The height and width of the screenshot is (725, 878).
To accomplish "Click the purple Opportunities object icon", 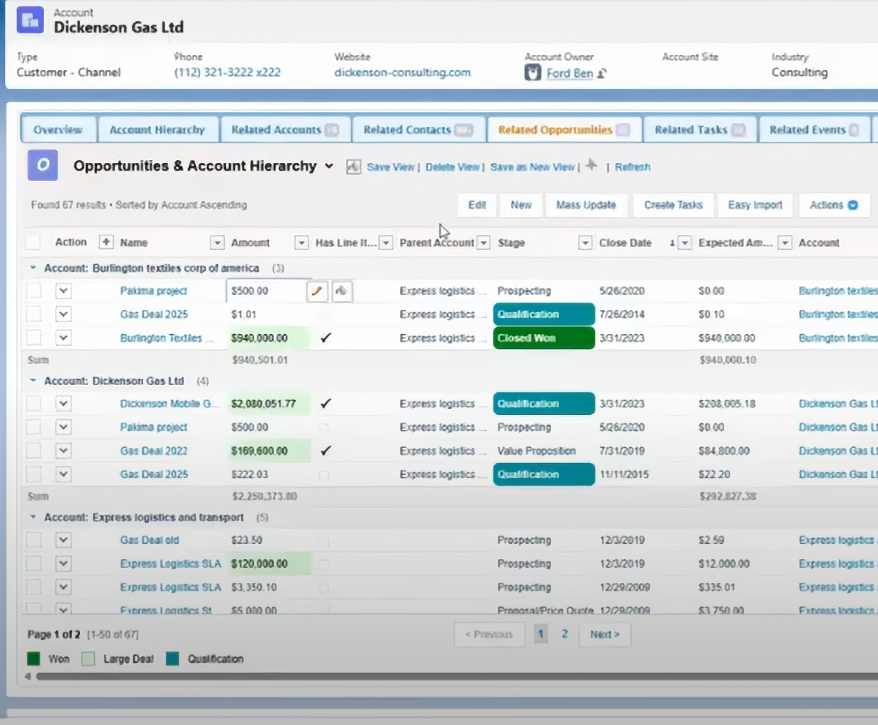I will coord(43,165).
